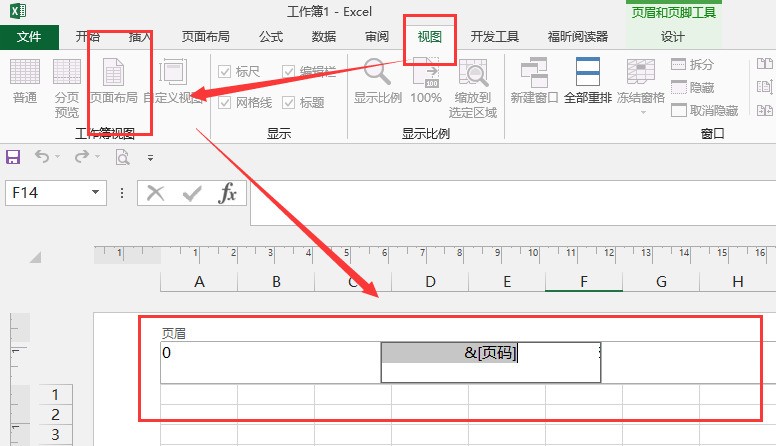Open a New Window (新建窗口)
The image size is (776, 446).
click(534, 82)
